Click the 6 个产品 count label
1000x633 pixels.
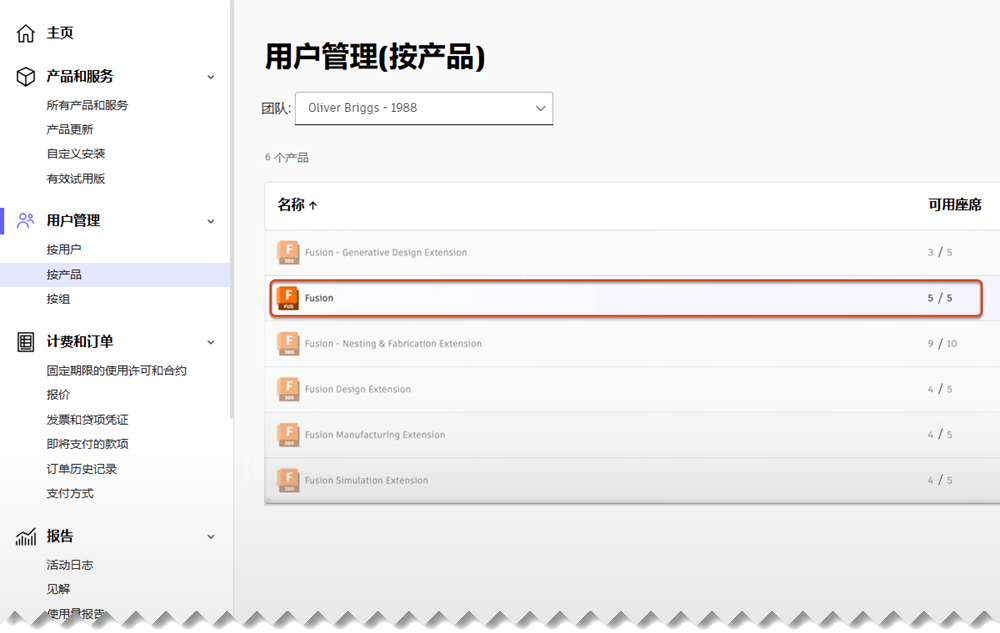click(x=286, y=157)
